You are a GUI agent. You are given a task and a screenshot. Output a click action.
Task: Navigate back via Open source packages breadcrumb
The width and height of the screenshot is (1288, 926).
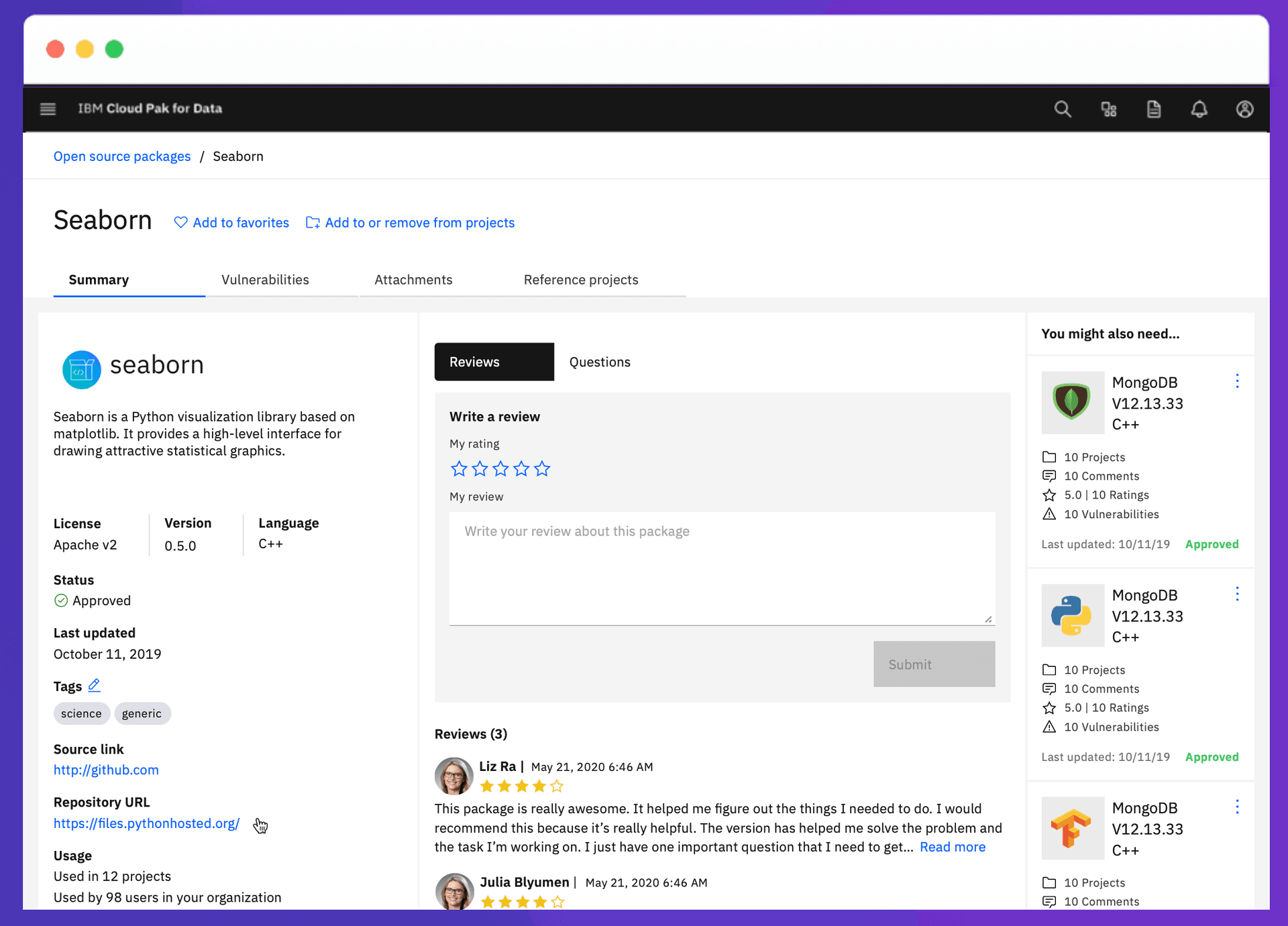point(121,156)
